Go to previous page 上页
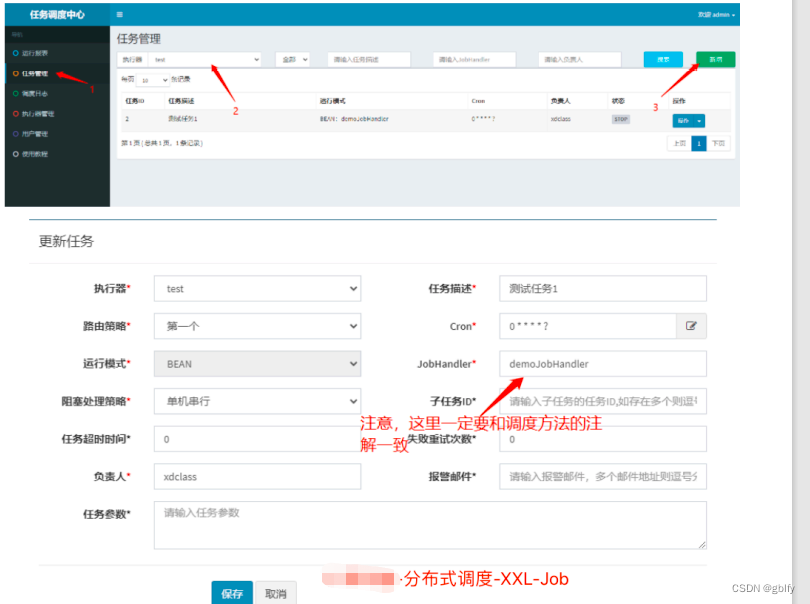The image size is (810, 604). coord(679,143)
